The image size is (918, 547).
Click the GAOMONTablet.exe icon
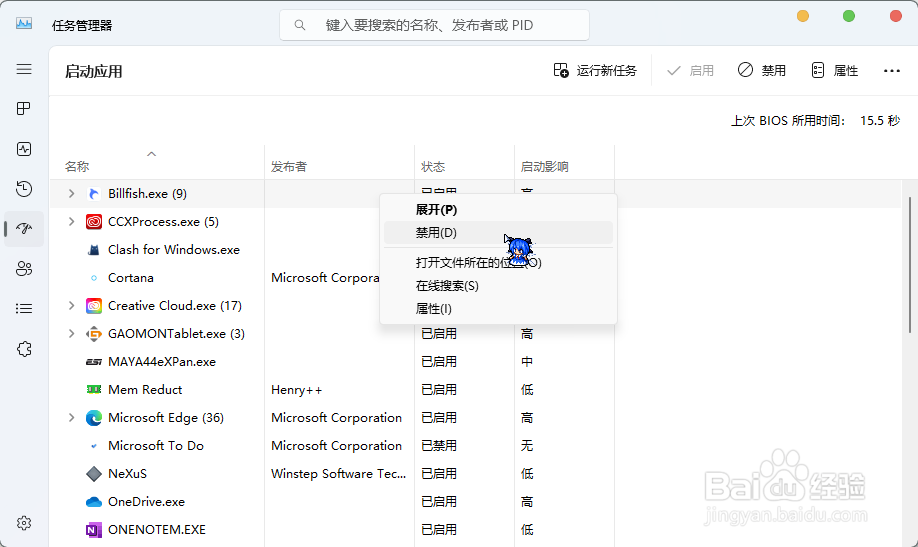click(x=94, y=334)
